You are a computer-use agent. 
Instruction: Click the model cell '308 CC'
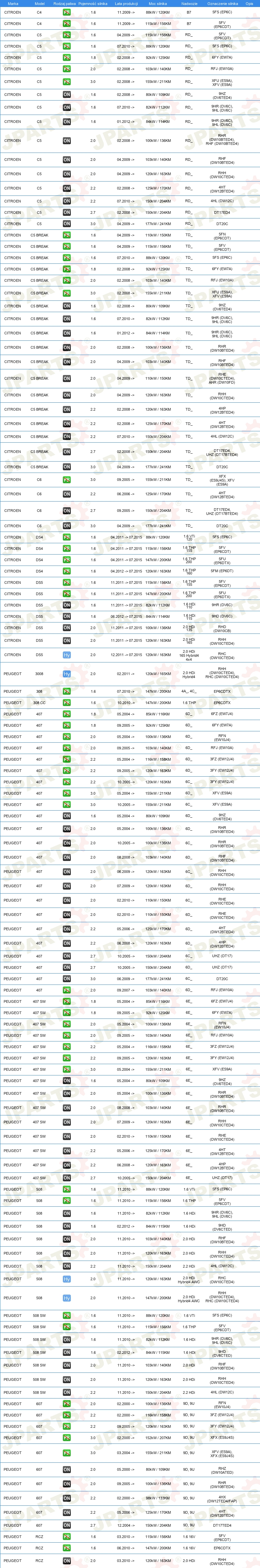39,702
